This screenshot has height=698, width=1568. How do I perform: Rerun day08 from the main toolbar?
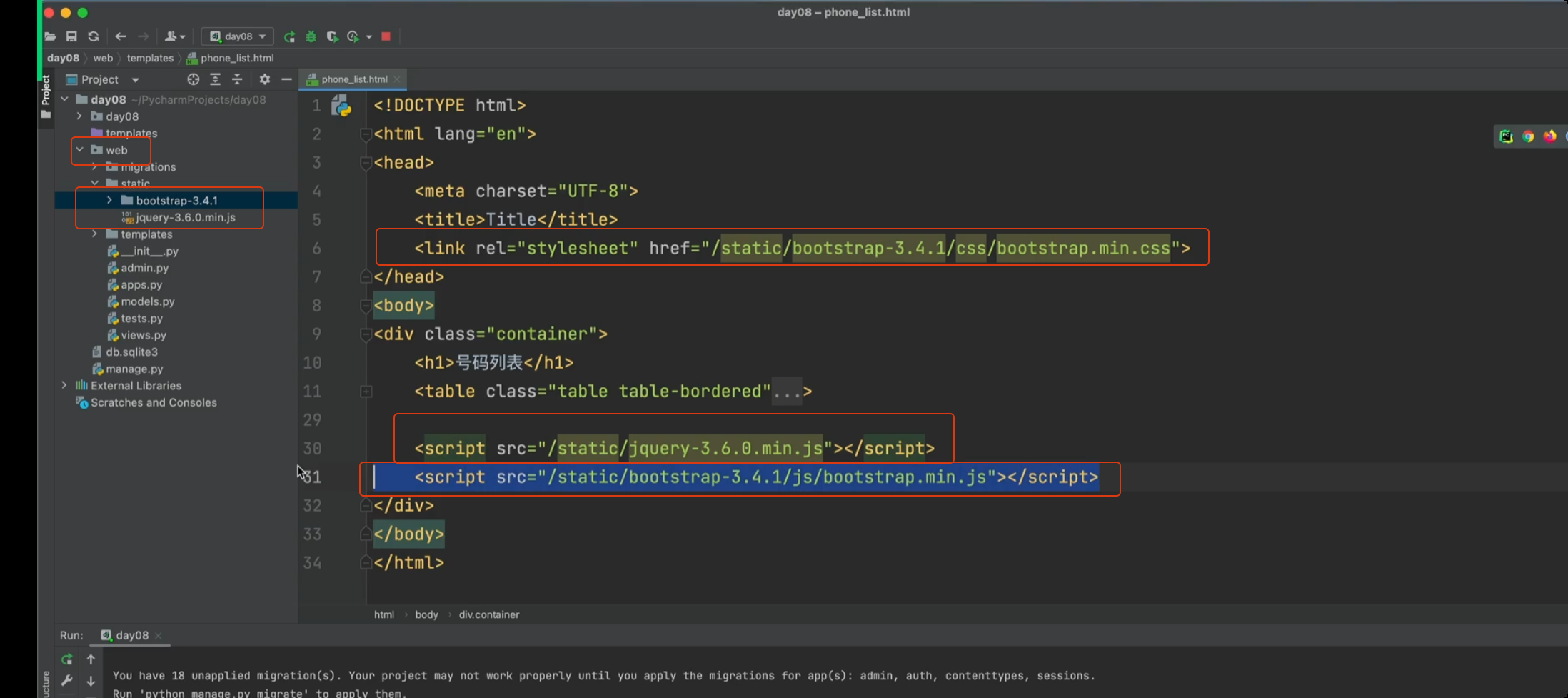pyautogui.click(x=289, y=36)
